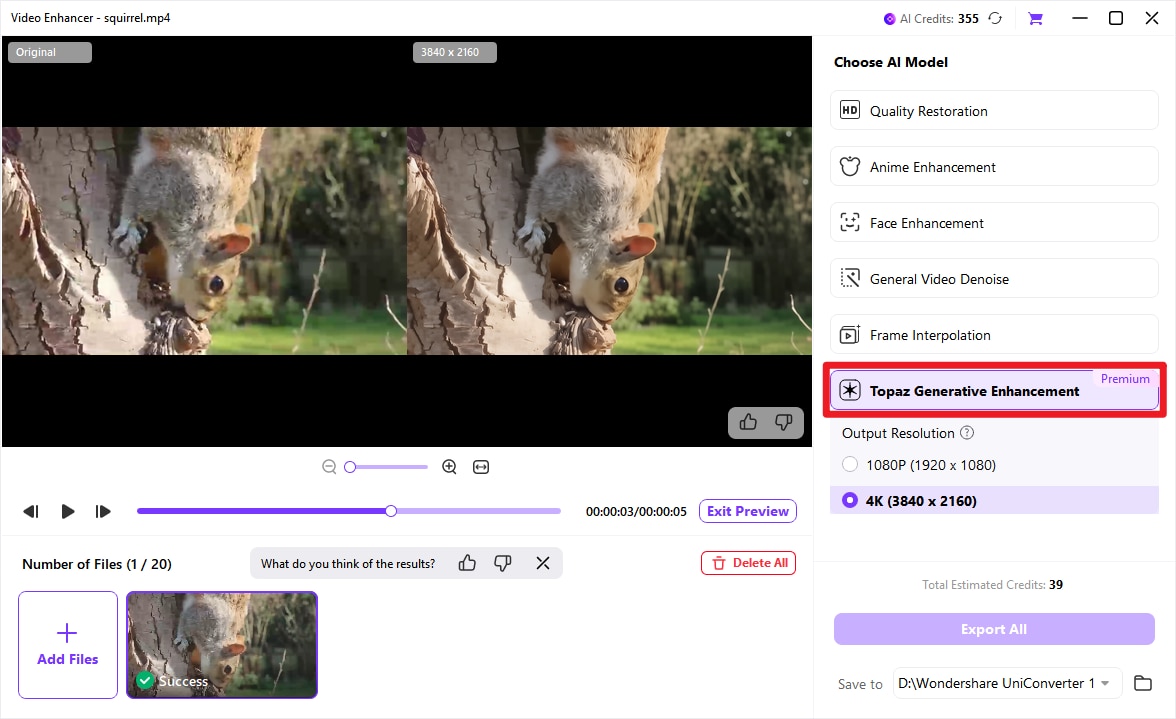The width and height of the screenshot is (1176, 719).
Task: Click the General Video Denoise icon
Action: [x=850, y=278]
